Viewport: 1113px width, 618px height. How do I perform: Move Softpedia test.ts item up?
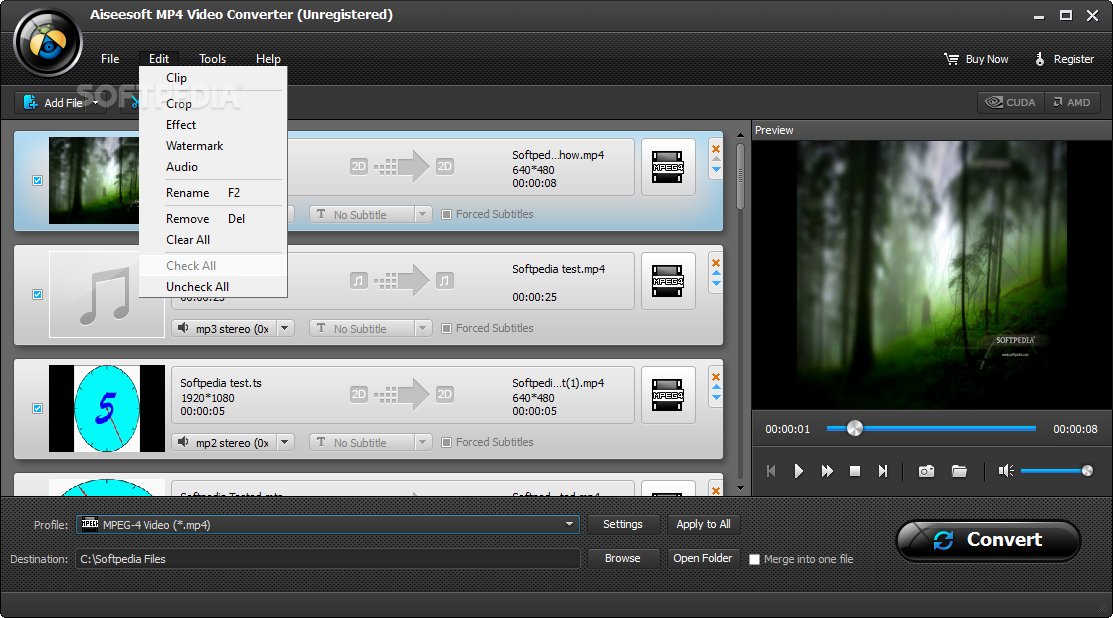(x=716, y=387)
